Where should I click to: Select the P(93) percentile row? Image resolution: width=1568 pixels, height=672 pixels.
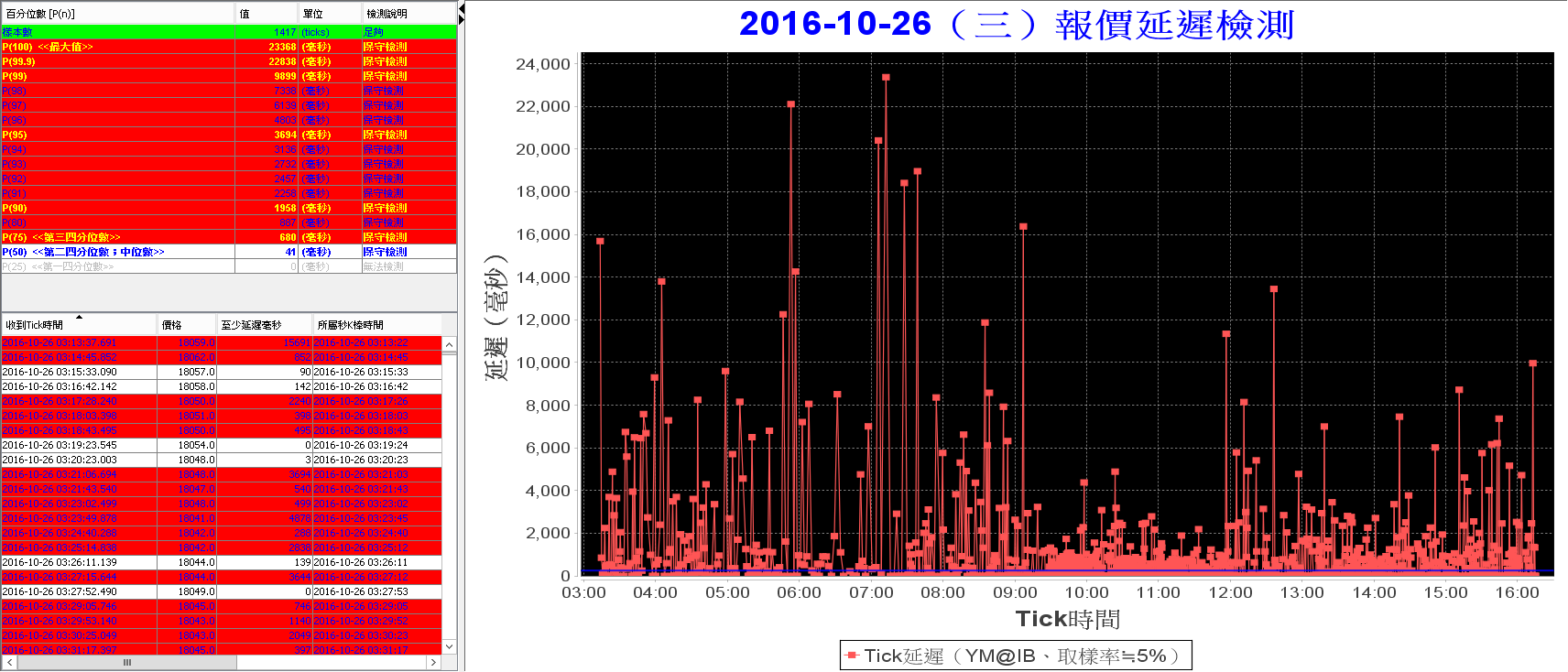(229, 164)
